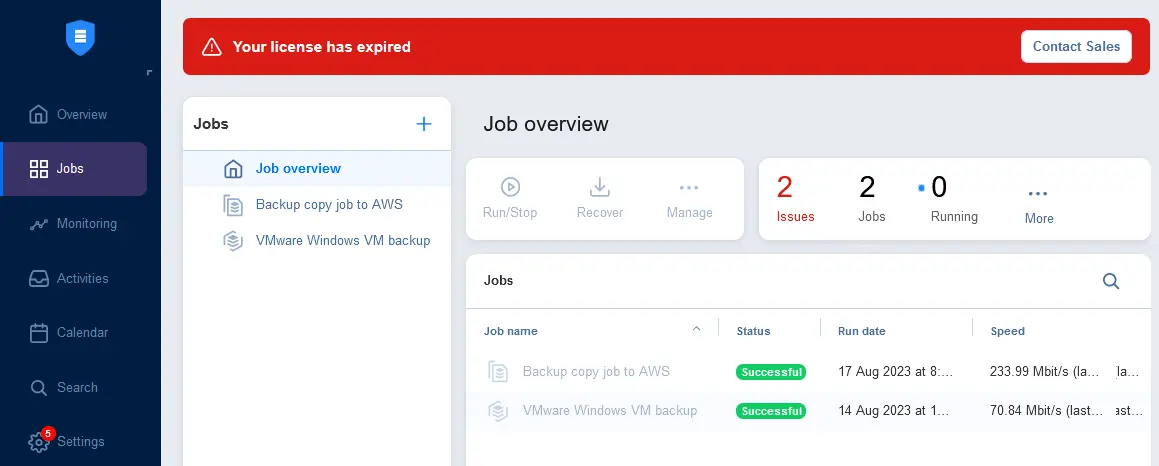This screenshot has width=1159, height=466.
Task: Click the Job overview page heading
Action: [545, 124]
